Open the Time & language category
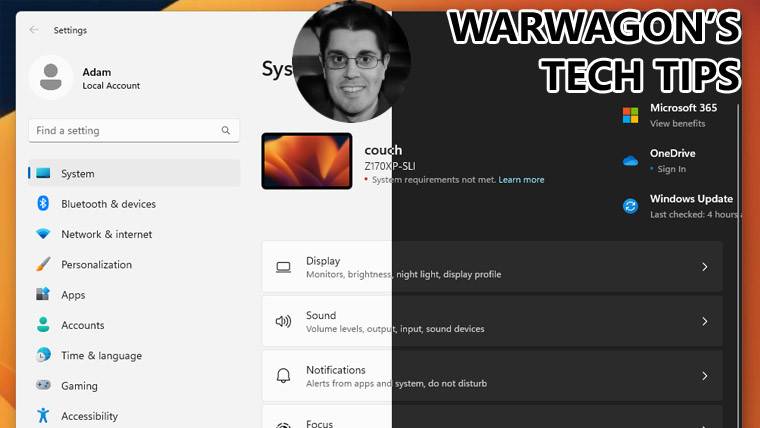Screen dimensions: 760x428 click(x=134, y=355)
